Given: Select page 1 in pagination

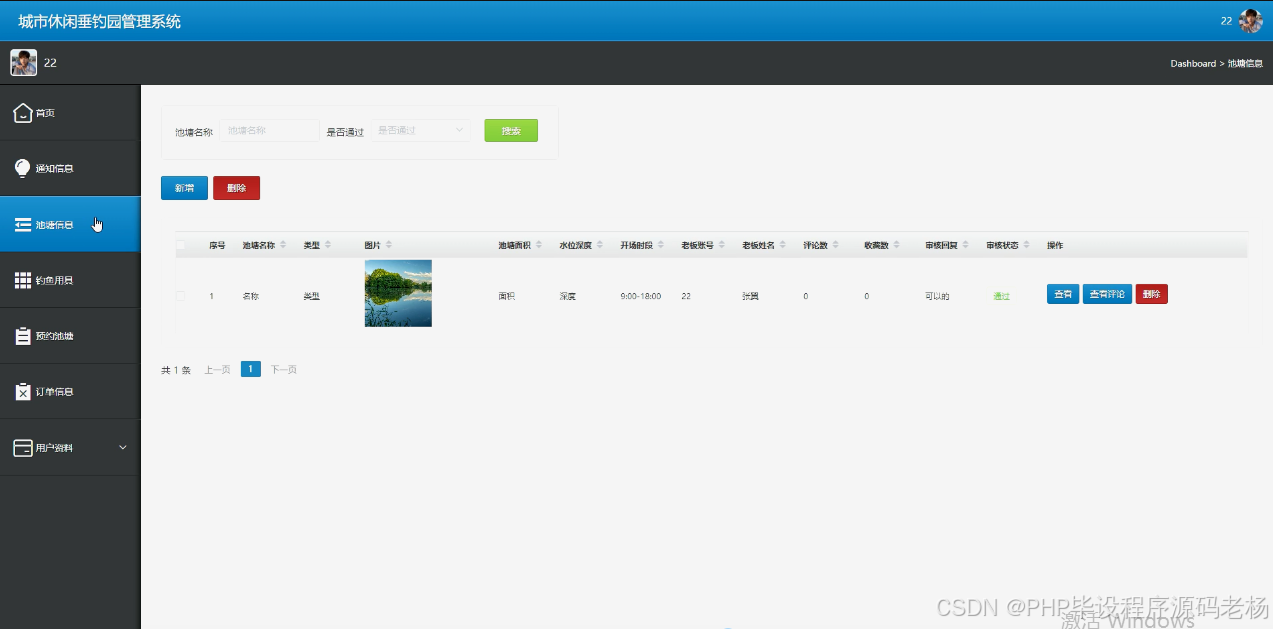Looking at the screenshot, I should 251,369.
